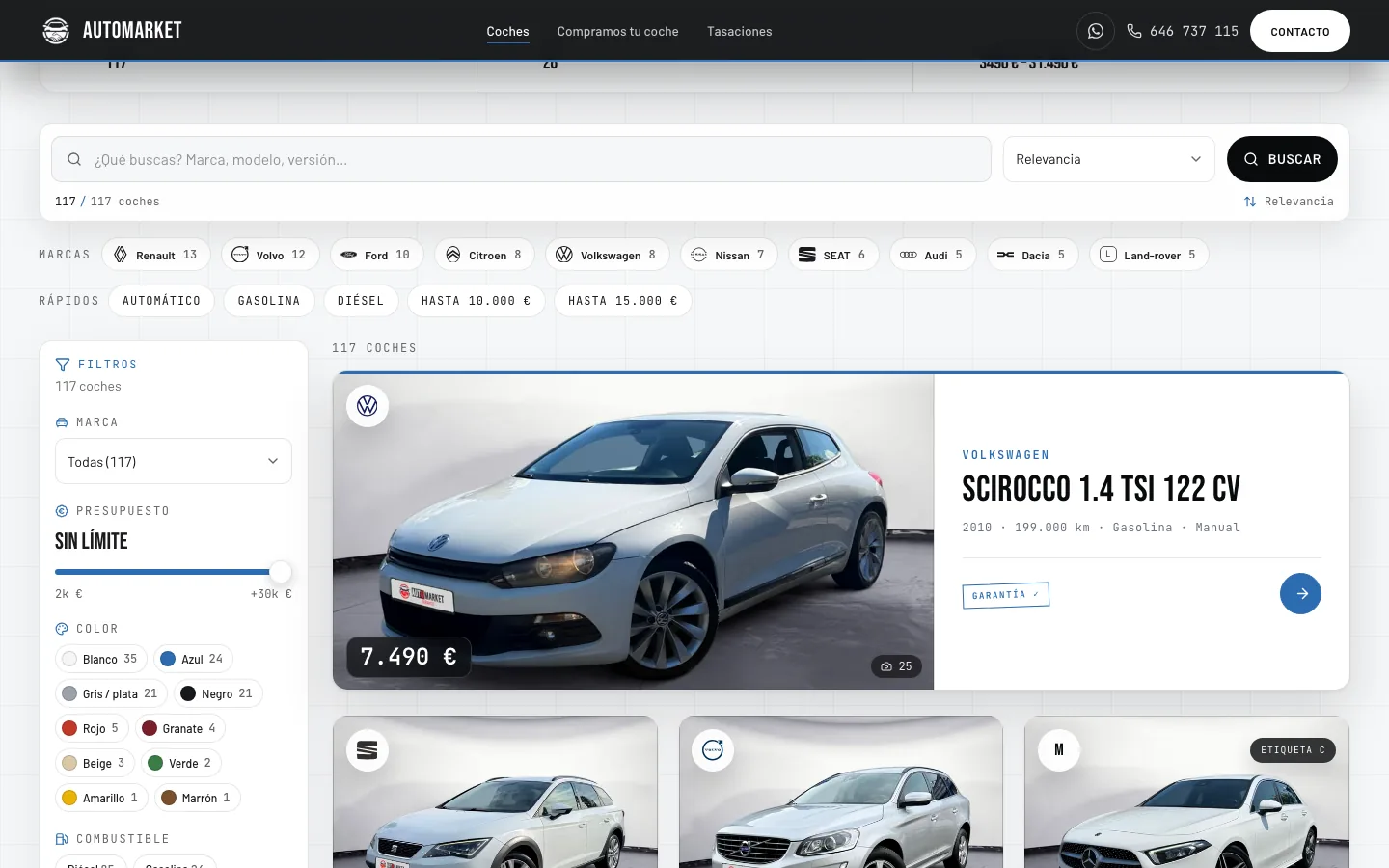This screenshot has width=1389, height=868.
Task: Open the Volkswagen Scirocco photo
Action: click(633, 531)
